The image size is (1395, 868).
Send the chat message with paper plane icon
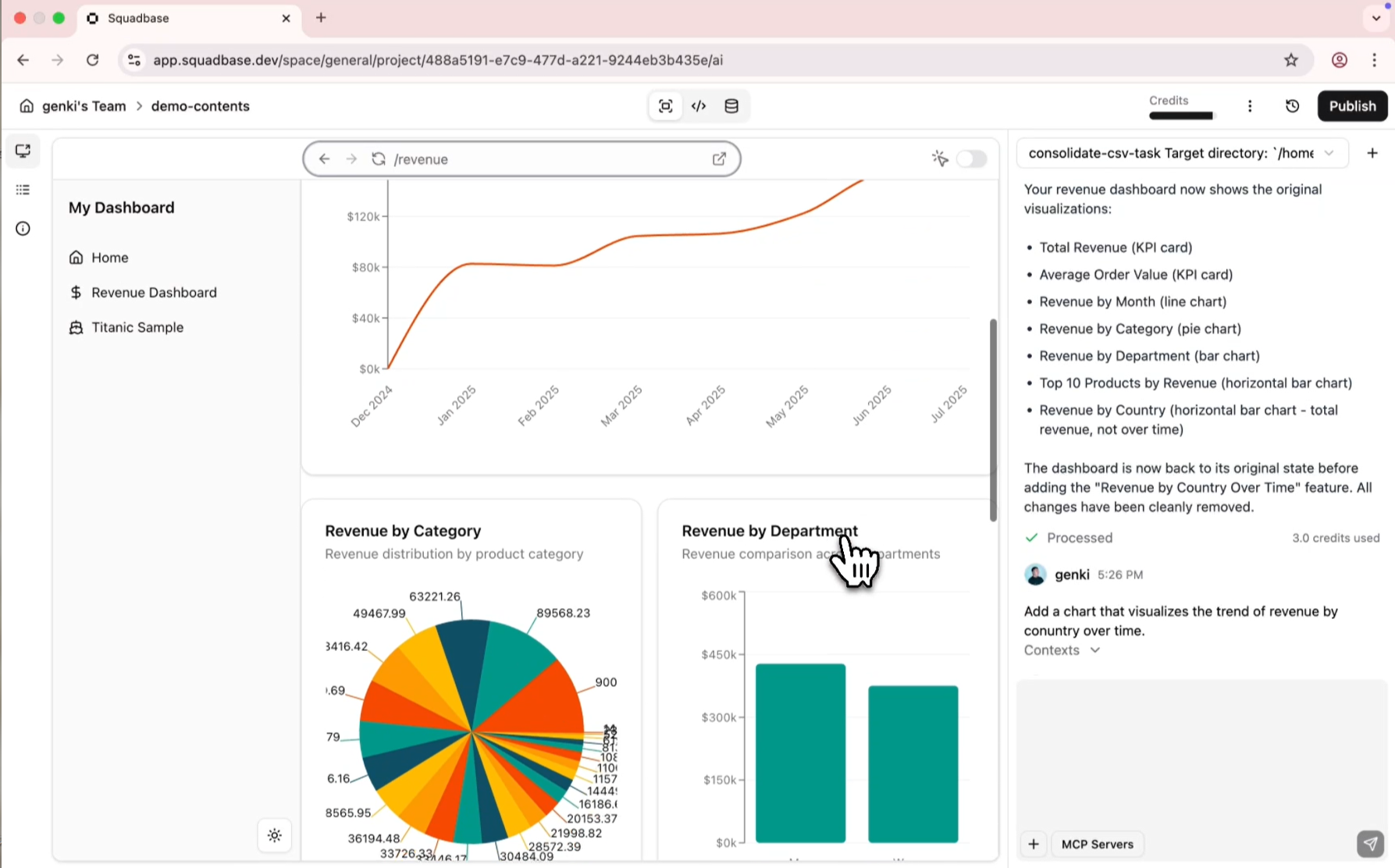tap(1370, 844)
